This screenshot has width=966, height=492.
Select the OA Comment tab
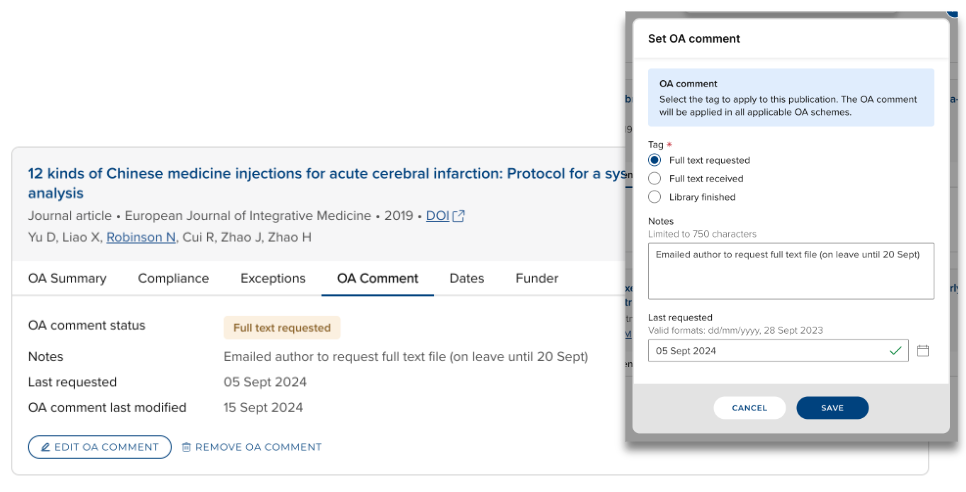click(x=378, y=278)
